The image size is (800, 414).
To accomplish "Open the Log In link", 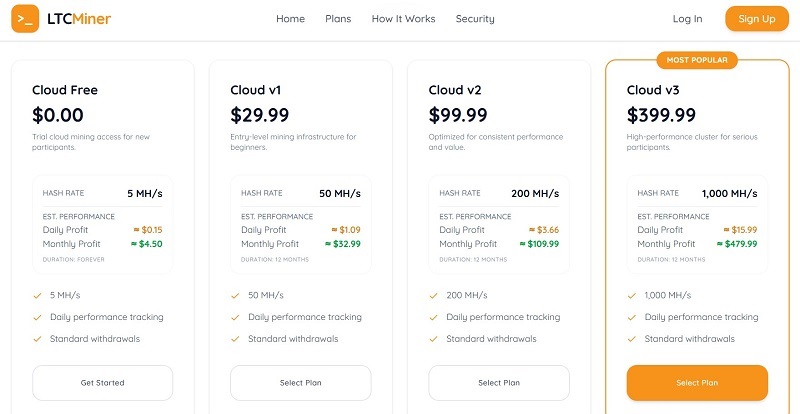I will 687,19.
